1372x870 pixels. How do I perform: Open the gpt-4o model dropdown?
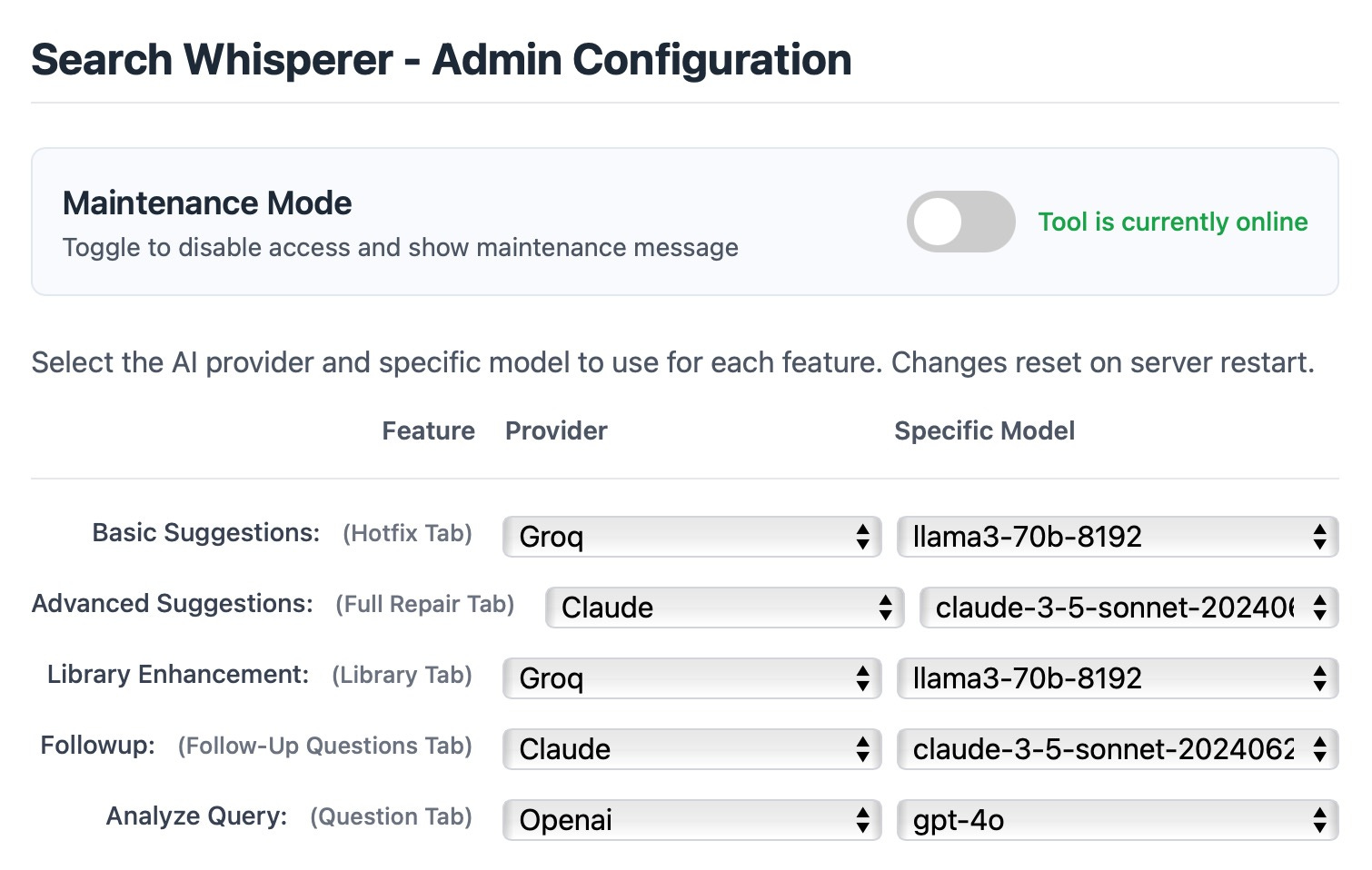pos(1118,819)
